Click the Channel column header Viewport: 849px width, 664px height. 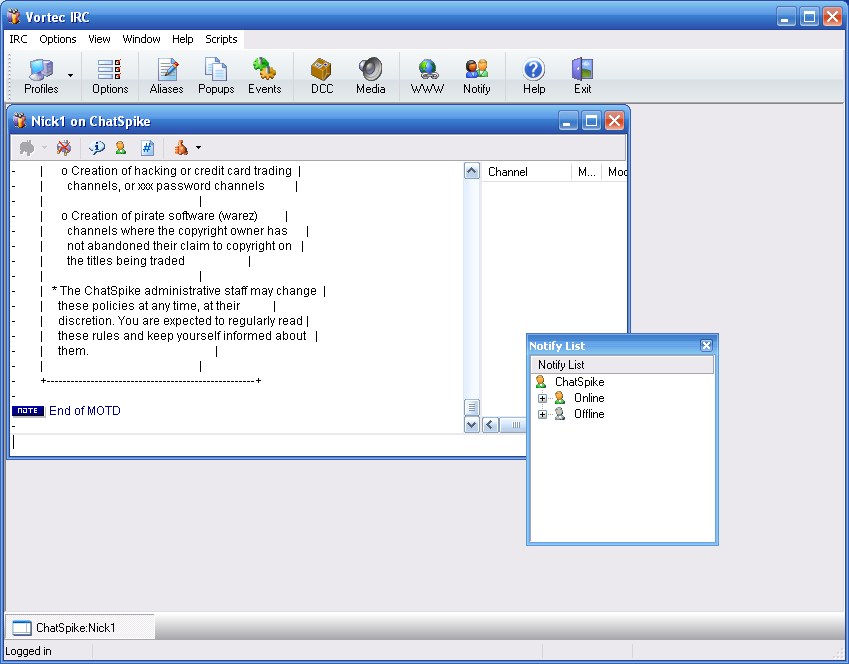coord(526,172)
